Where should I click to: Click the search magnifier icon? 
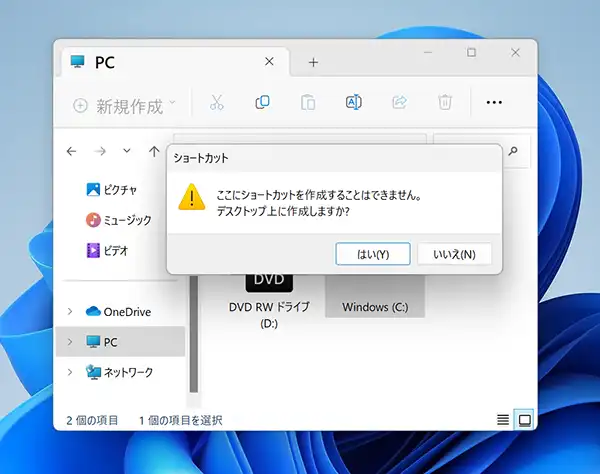coord(513,151)
